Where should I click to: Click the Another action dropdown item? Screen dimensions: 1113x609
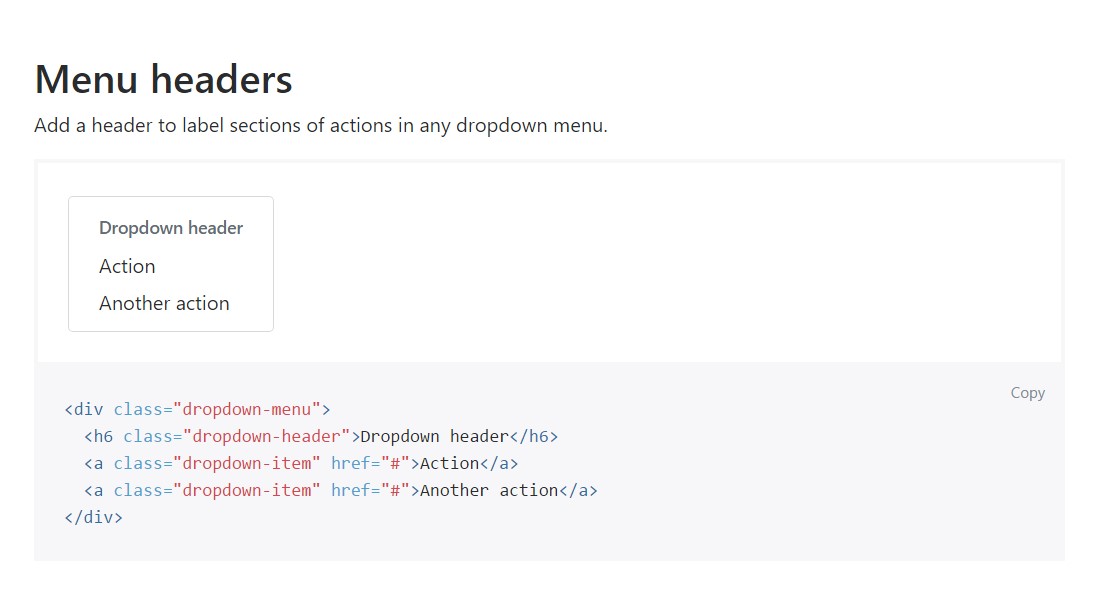(x=163, y=303)
